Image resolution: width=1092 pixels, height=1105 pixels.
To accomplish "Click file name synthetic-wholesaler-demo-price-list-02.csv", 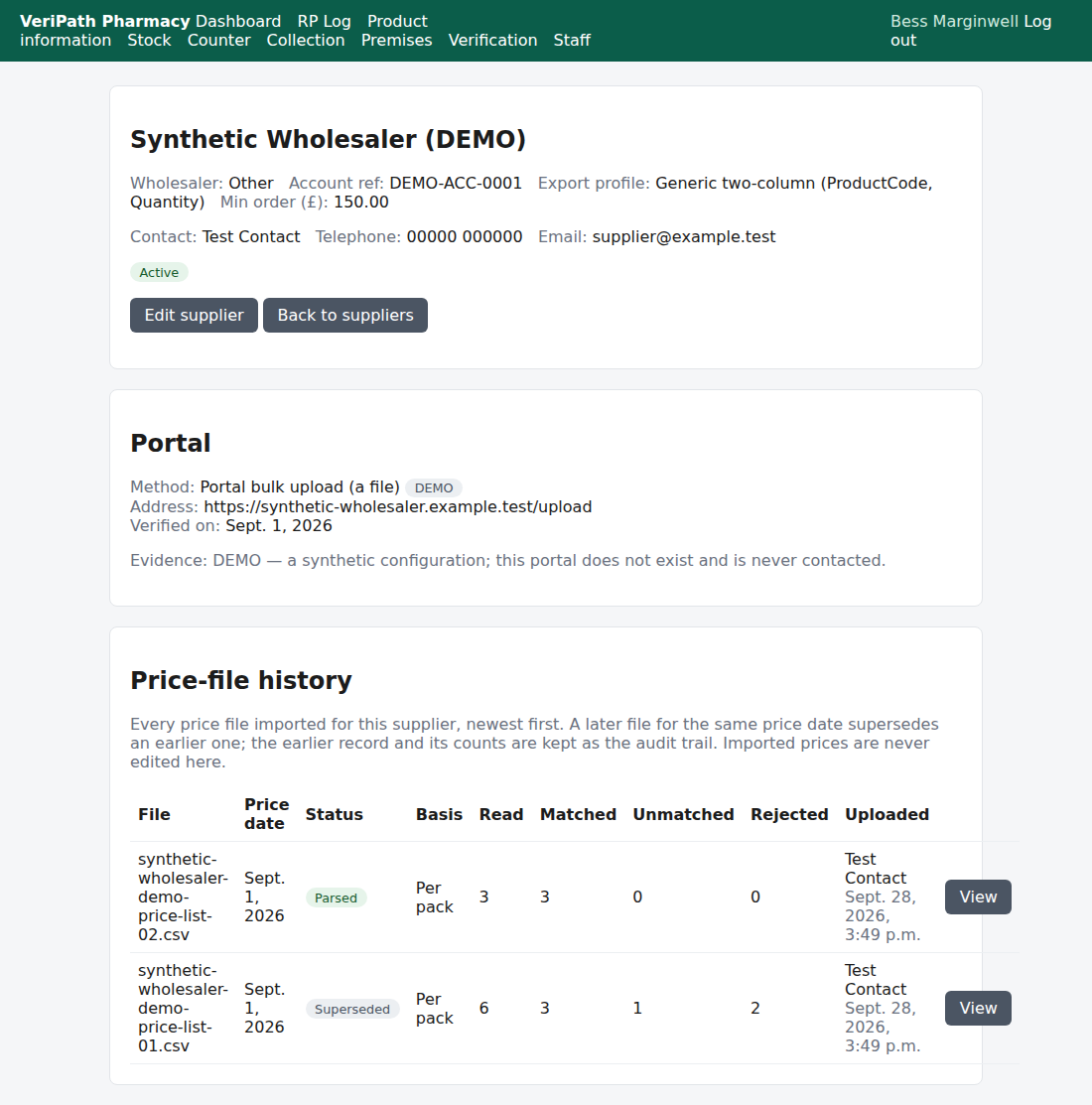I will (184, 898).
